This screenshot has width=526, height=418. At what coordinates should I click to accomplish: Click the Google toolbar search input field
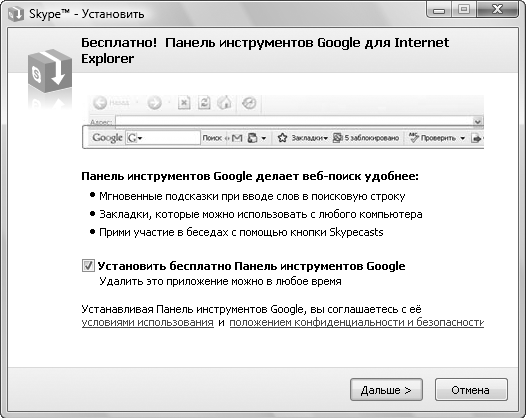point(171,138)
